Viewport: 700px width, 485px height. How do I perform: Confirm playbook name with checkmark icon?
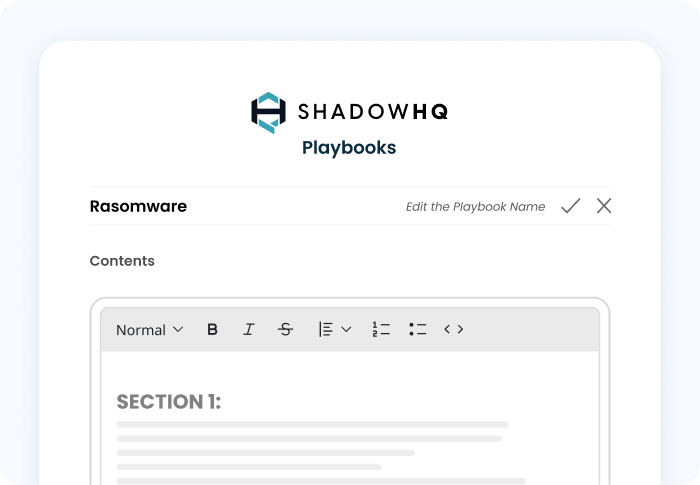(x=571, y=206)
